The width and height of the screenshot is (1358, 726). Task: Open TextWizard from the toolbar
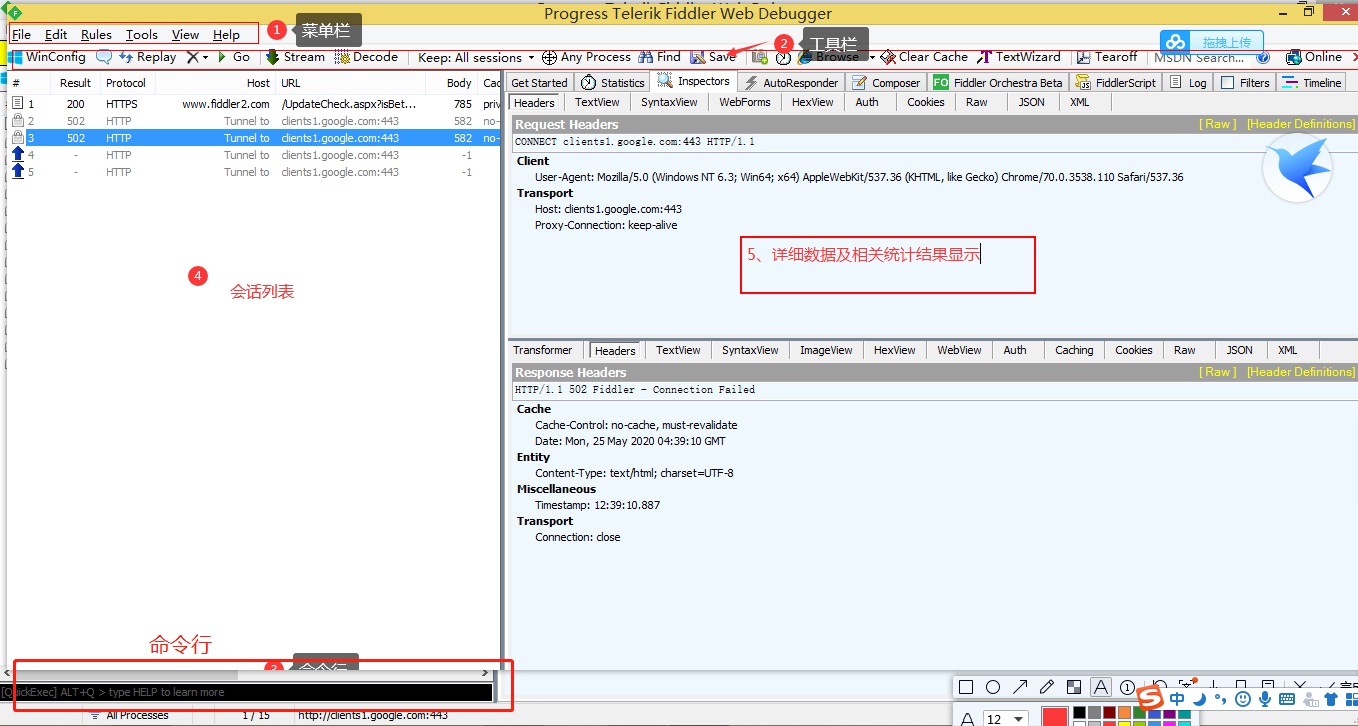1018,57
